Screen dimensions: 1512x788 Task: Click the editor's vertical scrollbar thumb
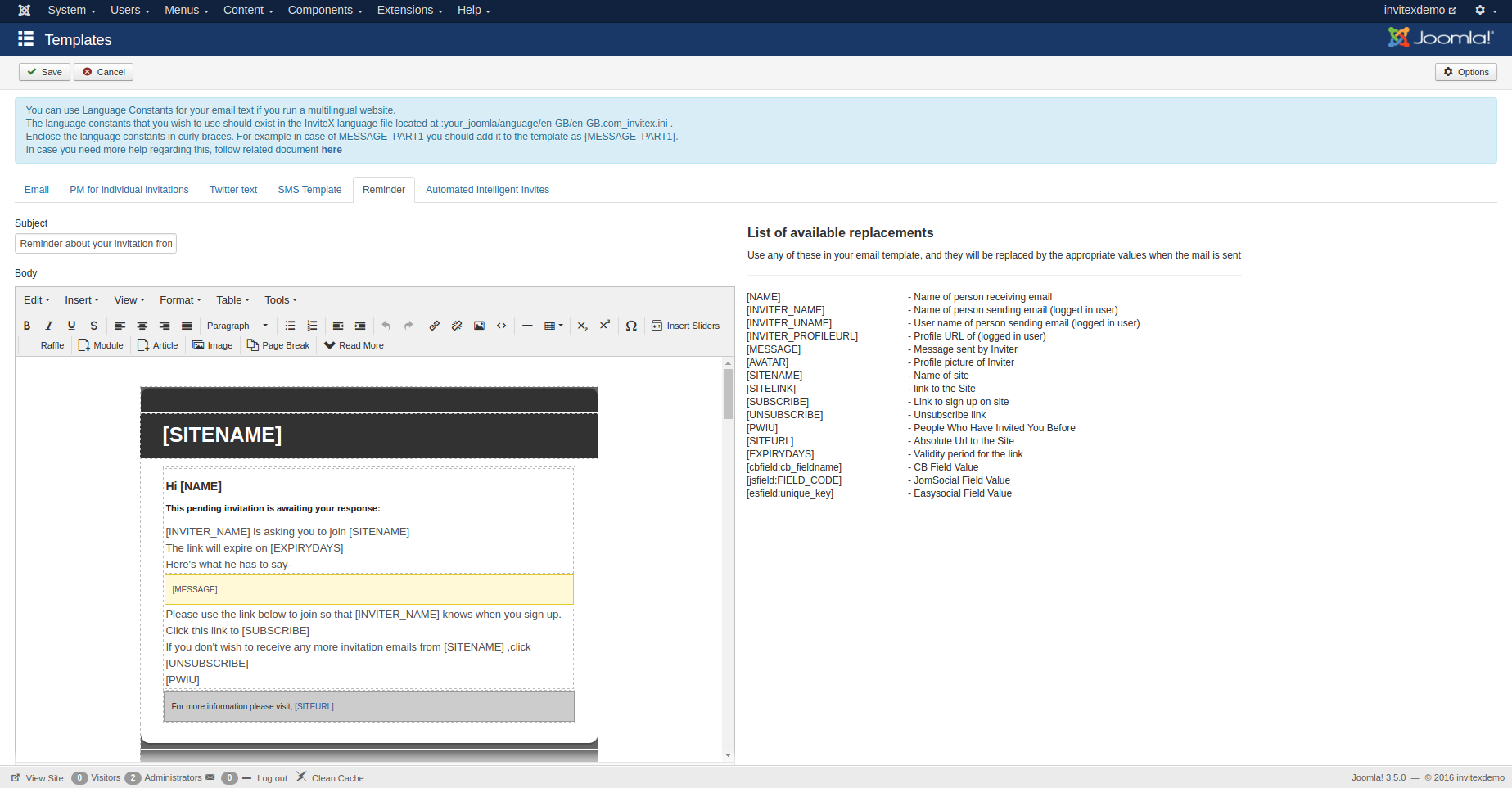[728, 393]
